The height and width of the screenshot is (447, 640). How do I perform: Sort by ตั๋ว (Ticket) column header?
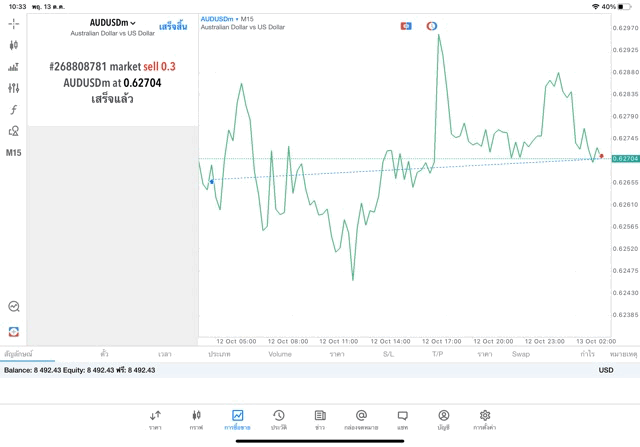(104, 354)
